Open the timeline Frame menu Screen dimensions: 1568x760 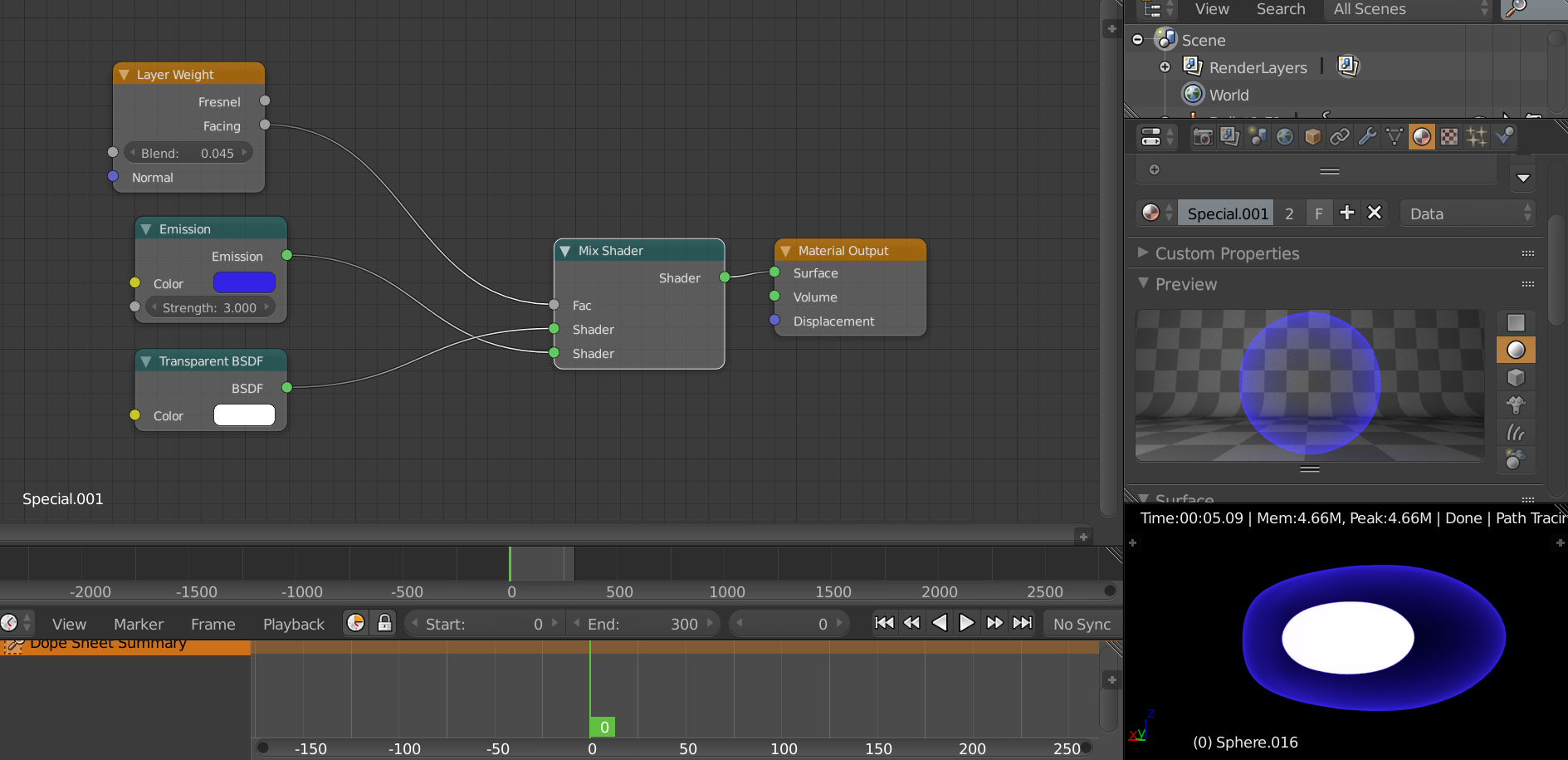click(x=213, y=624)
